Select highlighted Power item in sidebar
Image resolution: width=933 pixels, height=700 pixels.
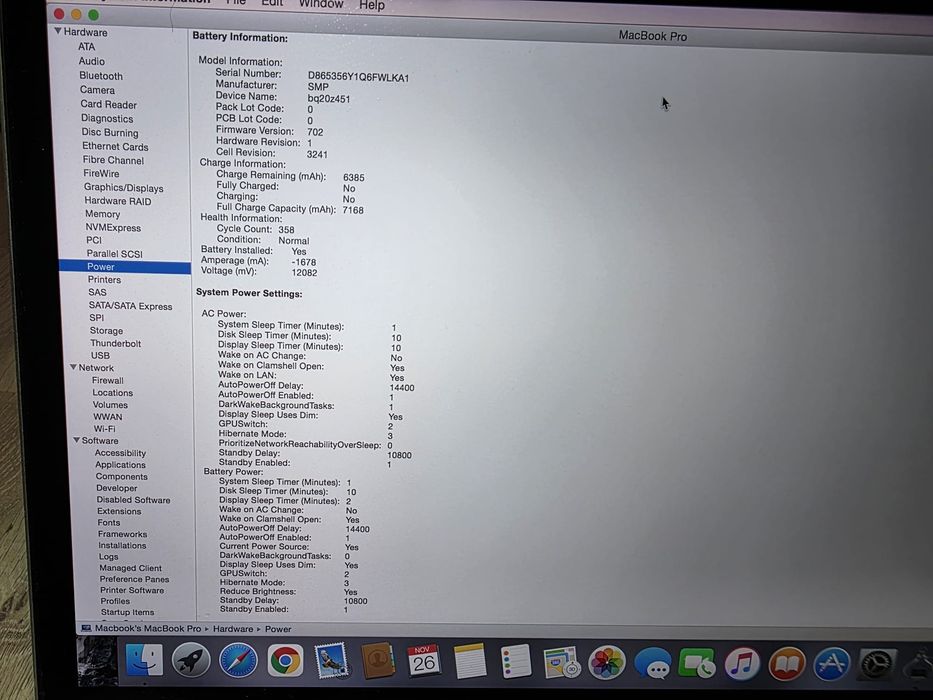[125, 267]
